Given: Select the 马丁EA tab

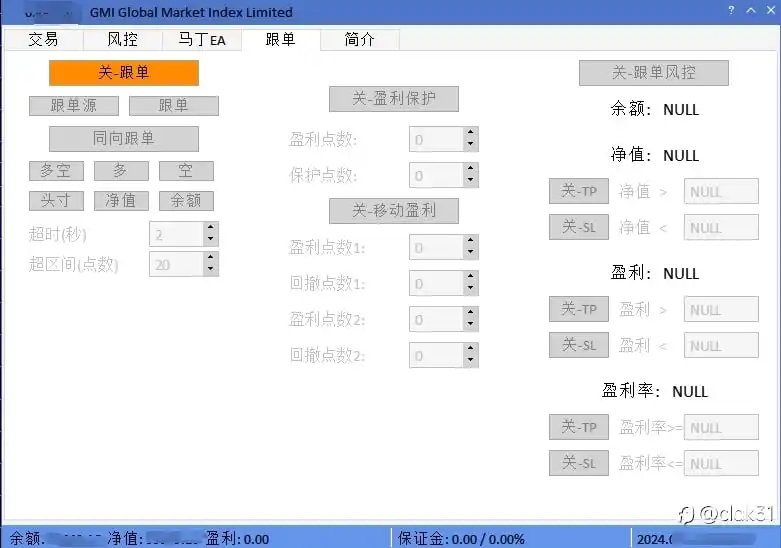Looking at the screenshot, I should [x=202, y=39].
